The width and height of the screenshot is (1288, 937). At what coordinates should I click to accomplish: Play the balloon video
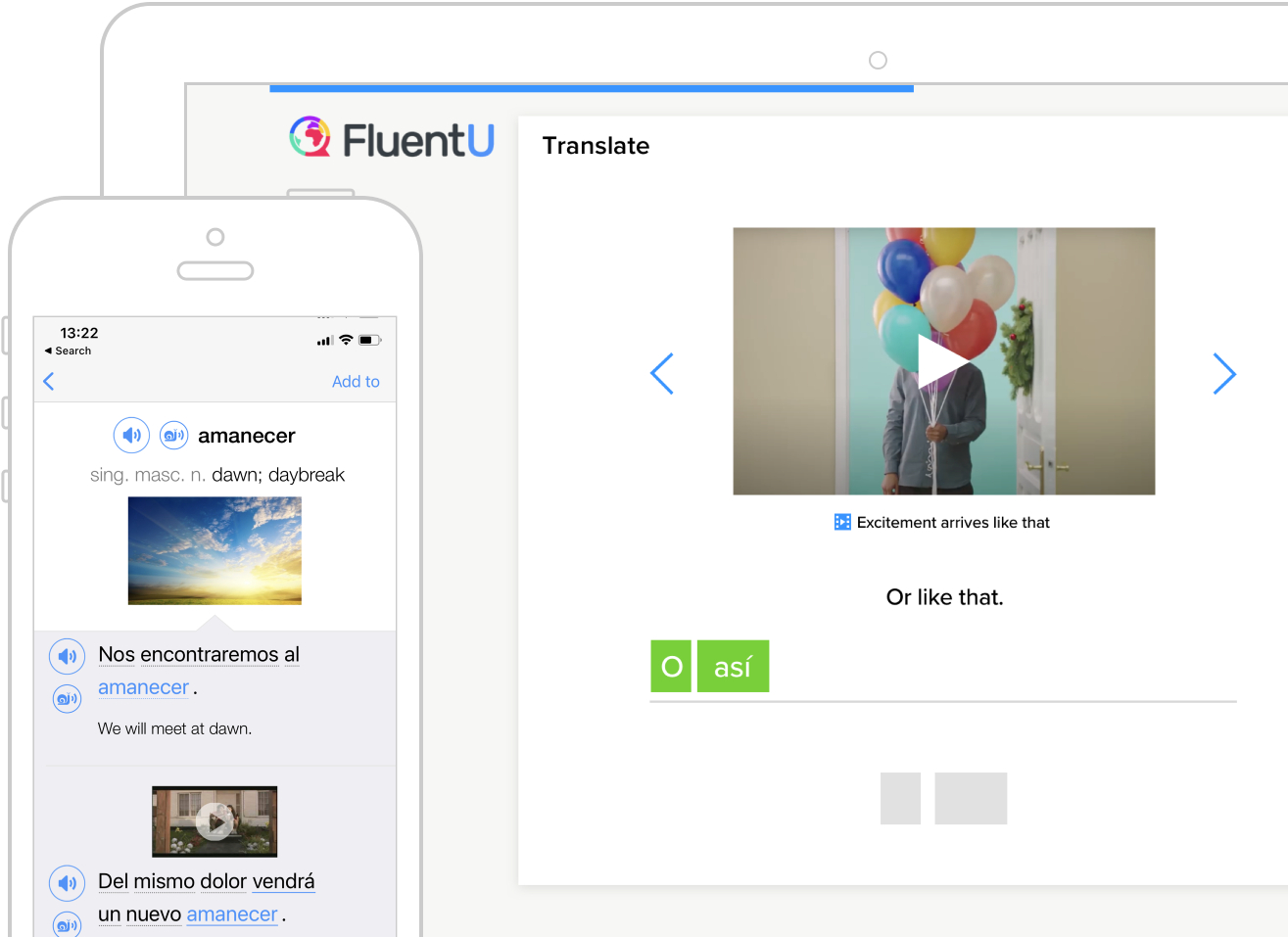(x=943, y=360)
